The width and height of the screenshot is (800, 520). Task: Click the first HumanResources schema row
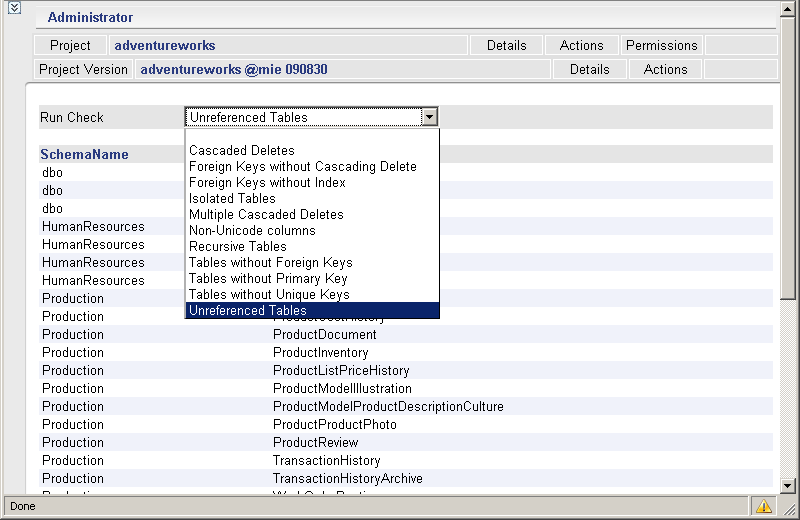93,227
